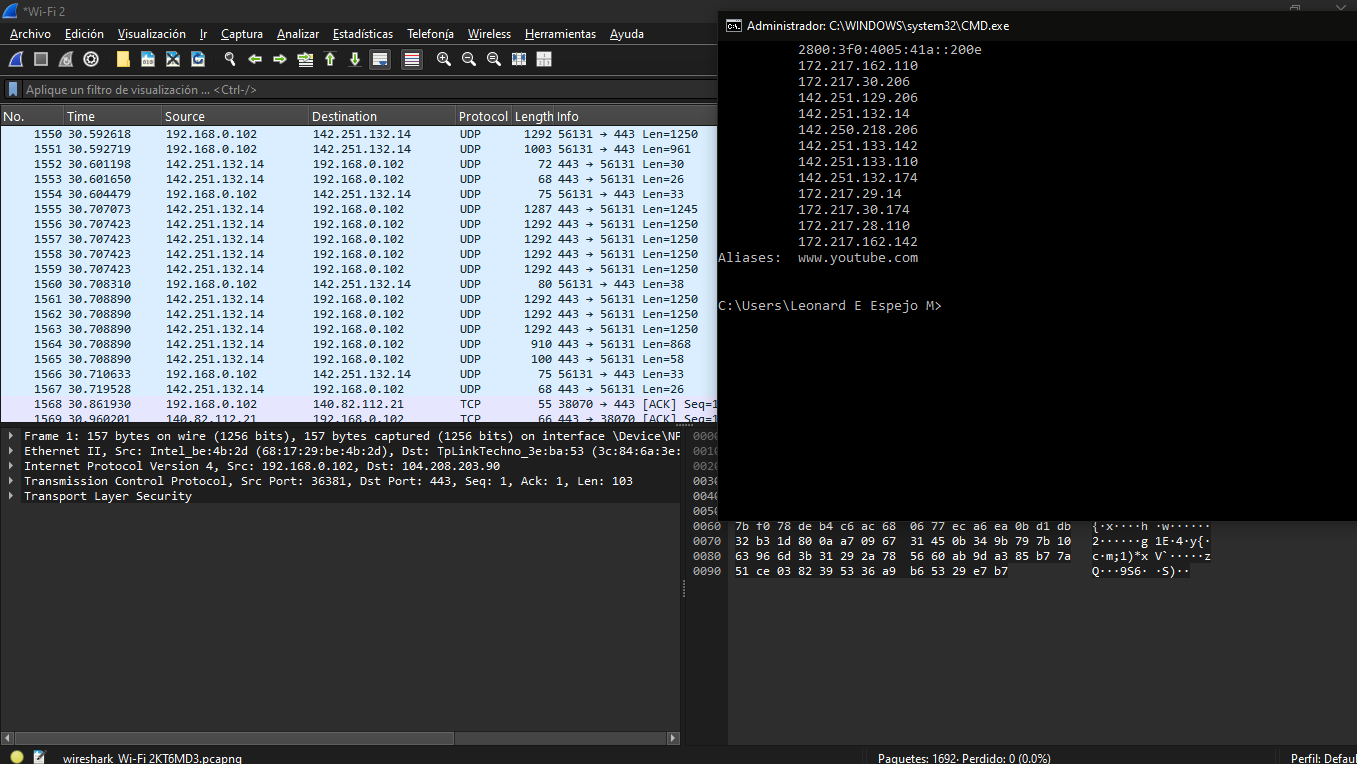The image size is (1357, 764).
Task: Expand Transmission Control Protocol section
Action: [x=11, y=481]
